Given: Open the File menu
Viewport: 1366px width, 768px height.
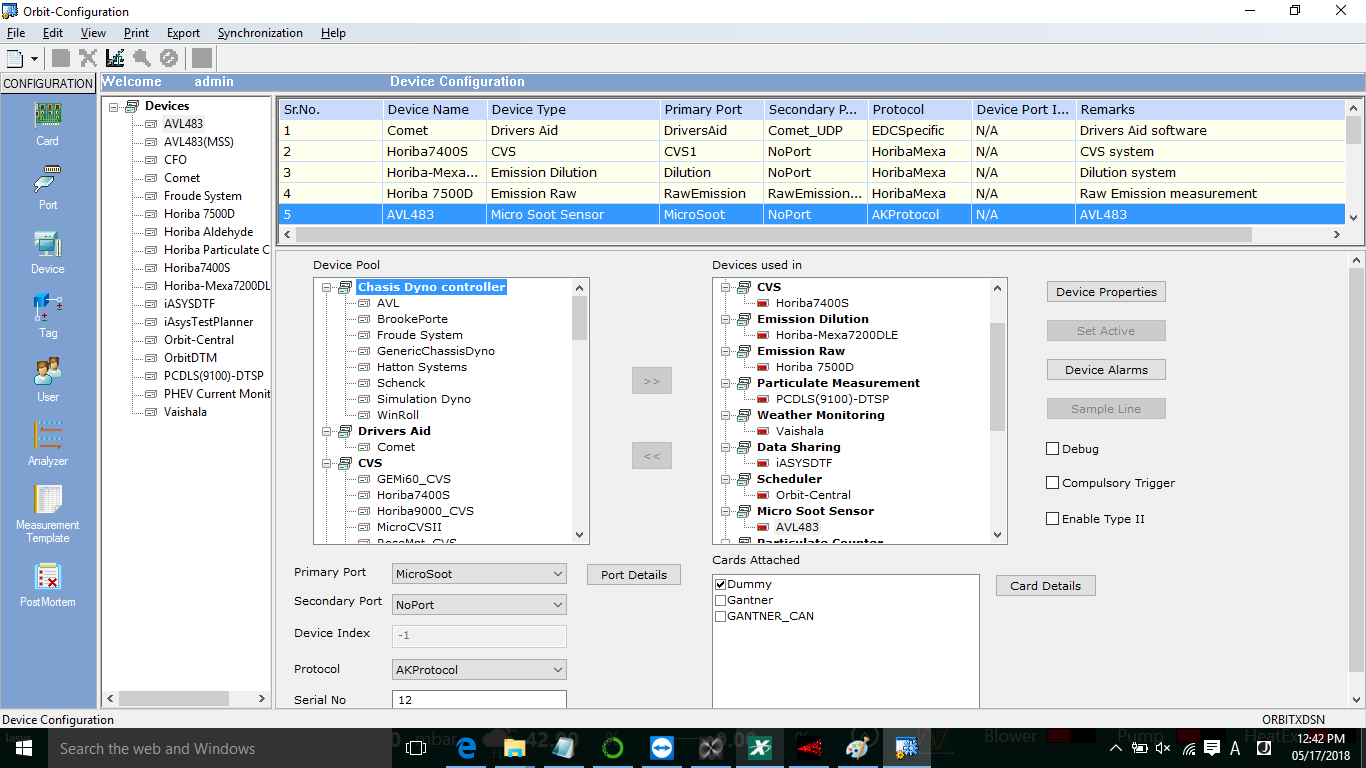Looking at the screenshot, I should coord(16,33).
